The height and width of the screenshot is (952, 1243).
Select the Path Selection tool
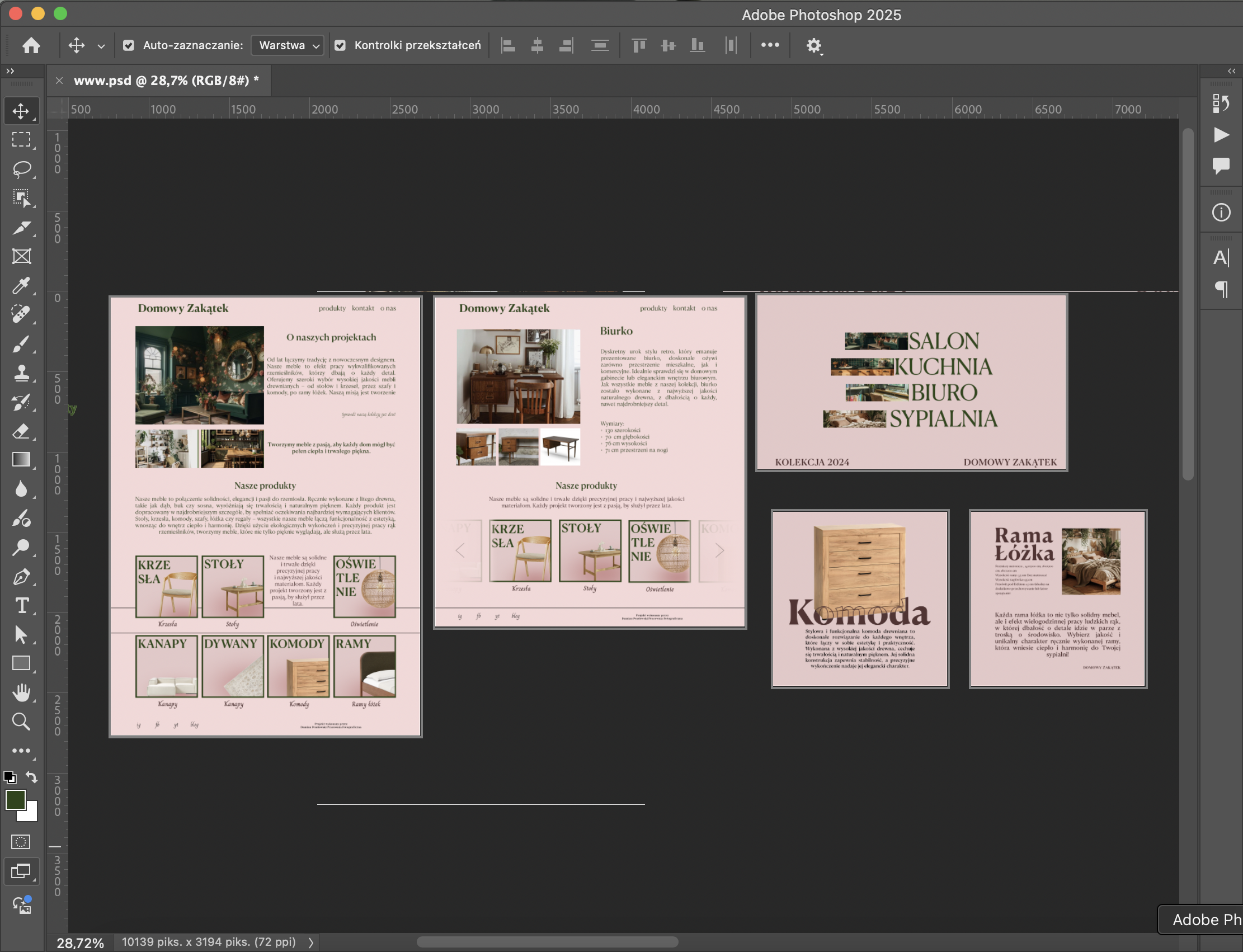click(21, 635)
